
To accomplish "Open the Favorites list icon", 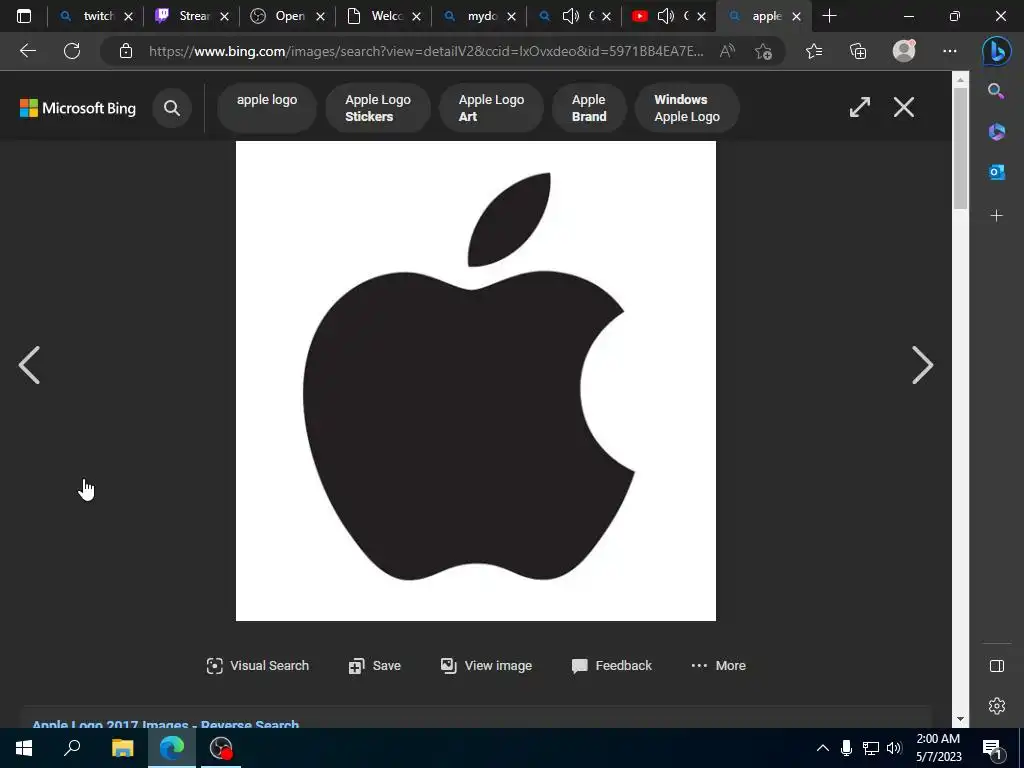I will pos(814,51).
